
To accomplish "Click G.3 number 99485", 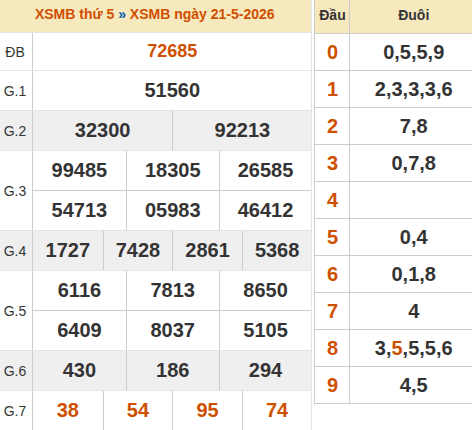I will coord(79,170).
